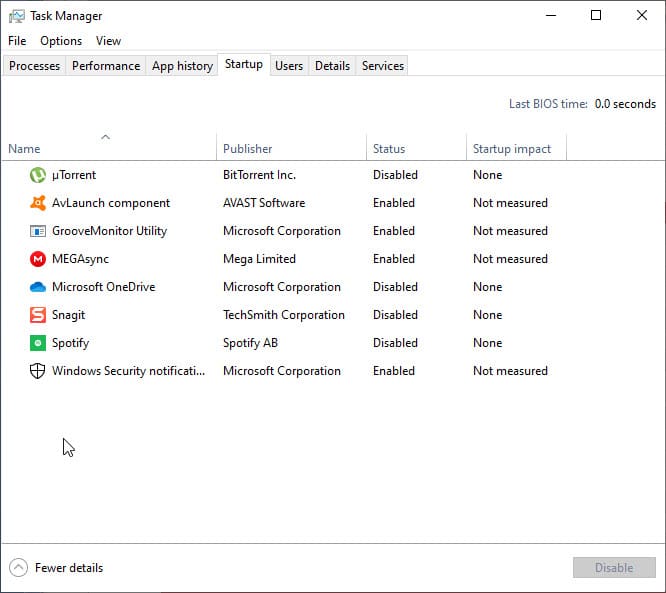Click the red MEGAsync icon
Viewport: 666px width, 593px height.
click(x=38, y=259)
